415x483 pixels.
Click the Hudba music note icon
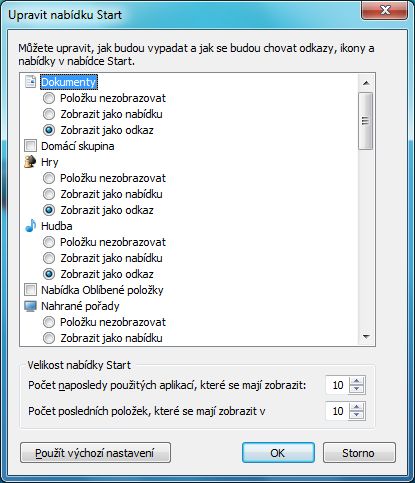pyautogui.click(x=30, y=226)
